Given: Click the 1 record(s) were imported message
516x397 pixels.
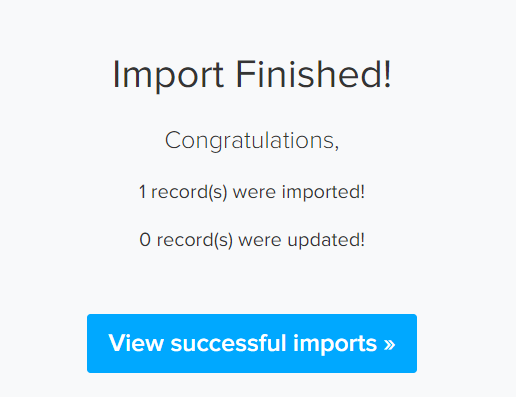Looking at the screenshot, I should click(252, 192).
